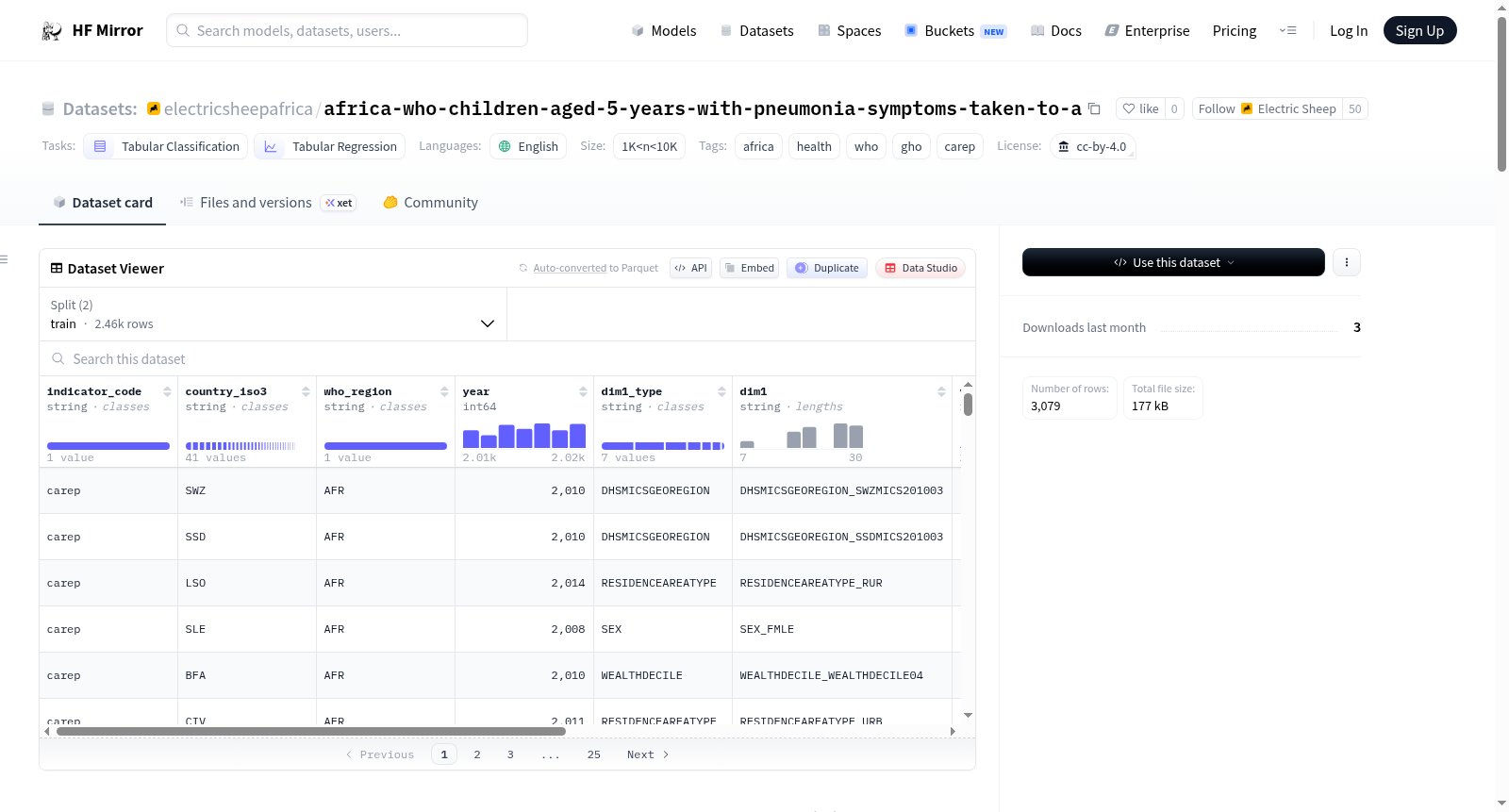Switch to Files and versions tab

click(268, 203)
